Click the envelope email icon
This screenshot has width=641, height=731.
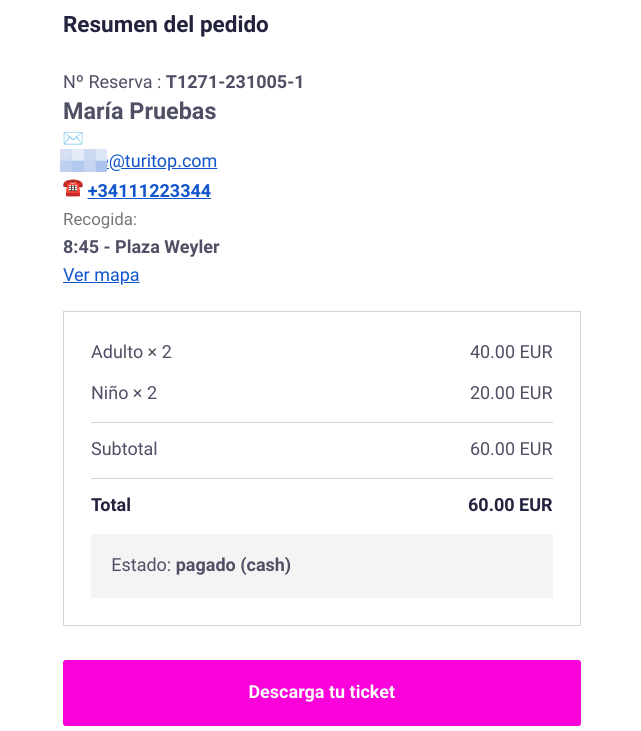coord(73,138)
